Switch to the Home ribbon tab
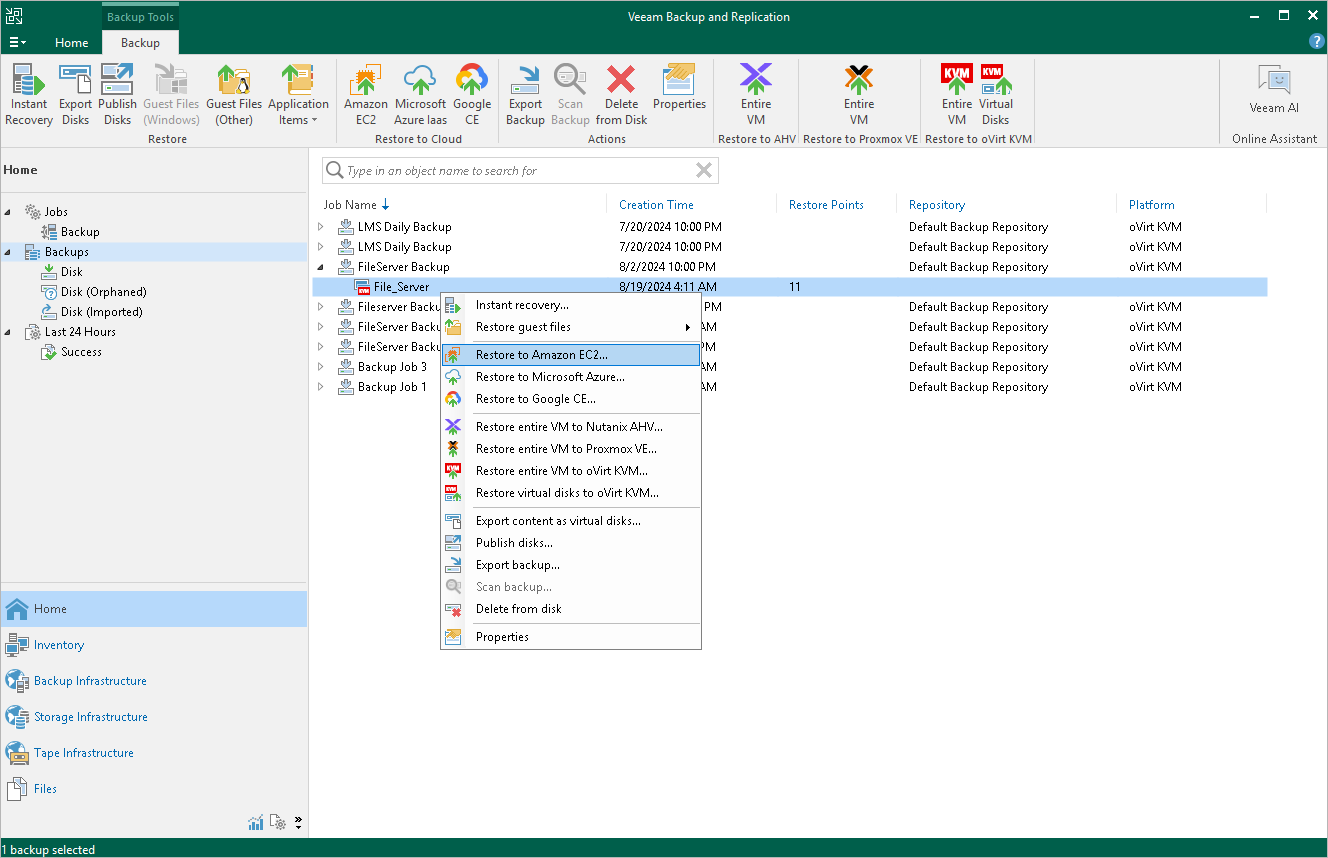Screen dimensions: 1328x858 72,43
